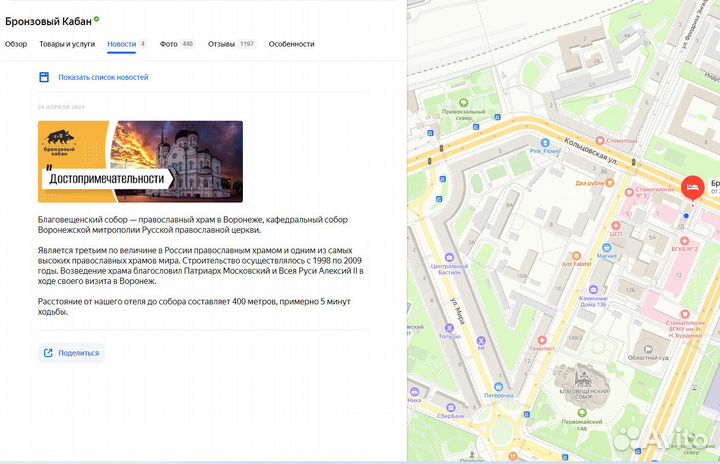Image resolution: width=720 pixels, height=464 pixels.
Task: Click the Кольцовская ул. street label
Action: click(591, 151)
